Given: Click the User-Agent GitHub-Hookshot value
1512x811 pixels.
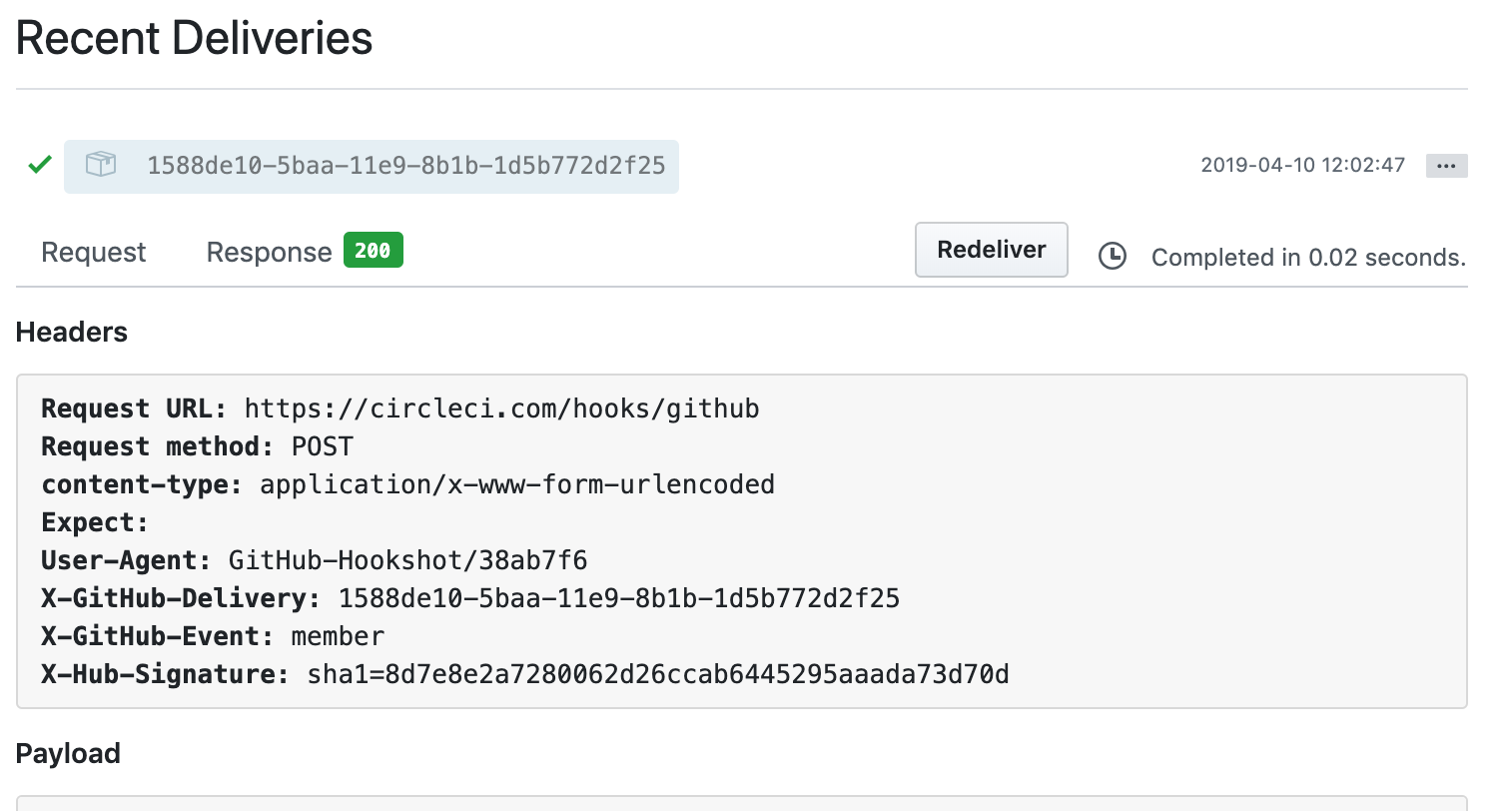Looking at the screenshot, I should click(x=407, y=561).
